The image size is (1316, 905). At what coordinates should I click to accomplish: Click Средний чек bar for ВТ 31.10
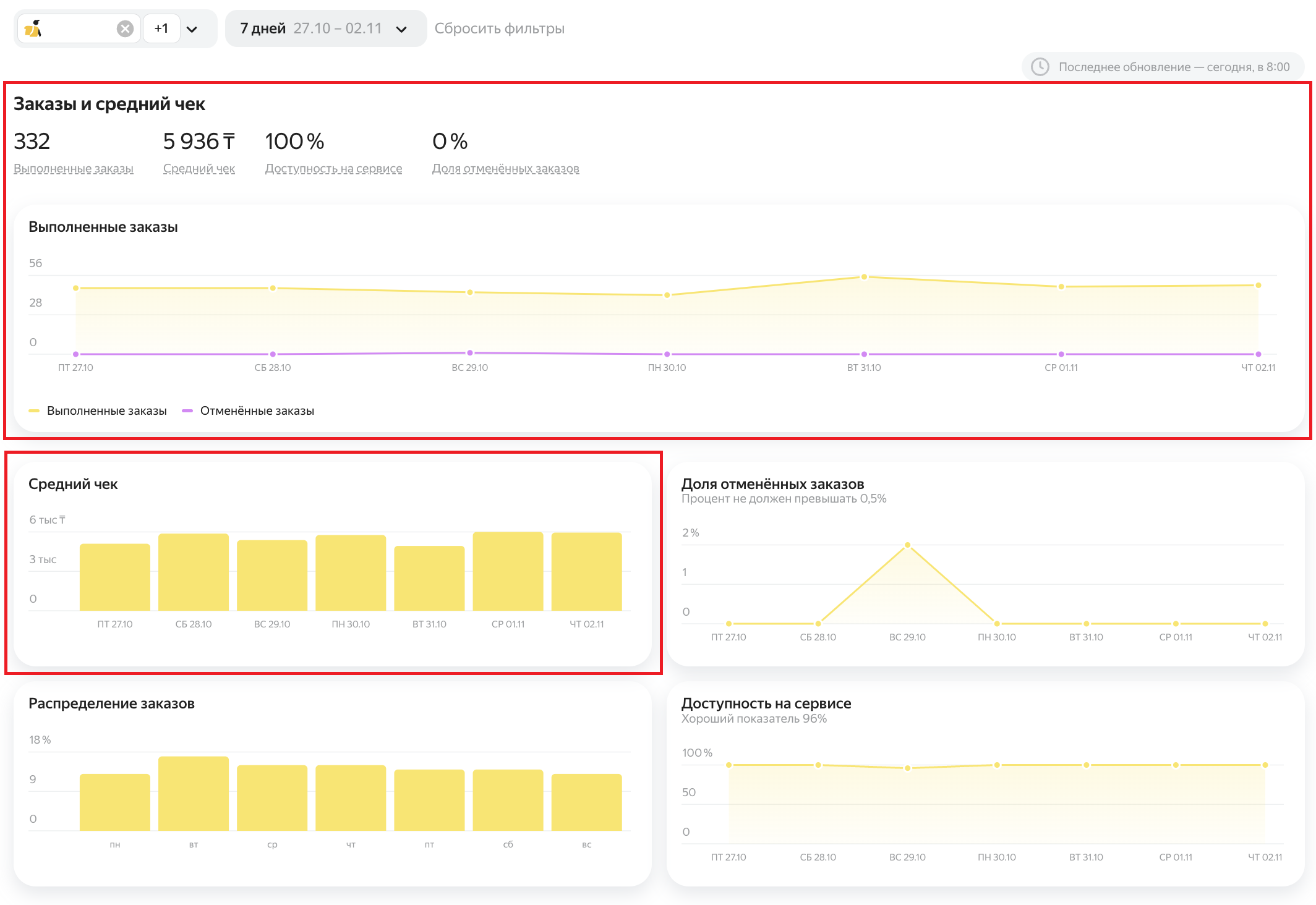point(429,578)
